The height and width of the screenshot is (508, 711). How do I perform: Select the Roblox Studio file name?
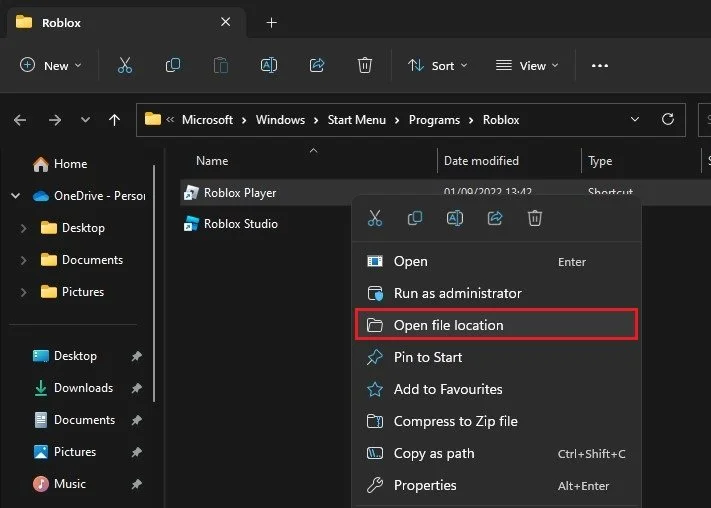(x=241, y=224)
